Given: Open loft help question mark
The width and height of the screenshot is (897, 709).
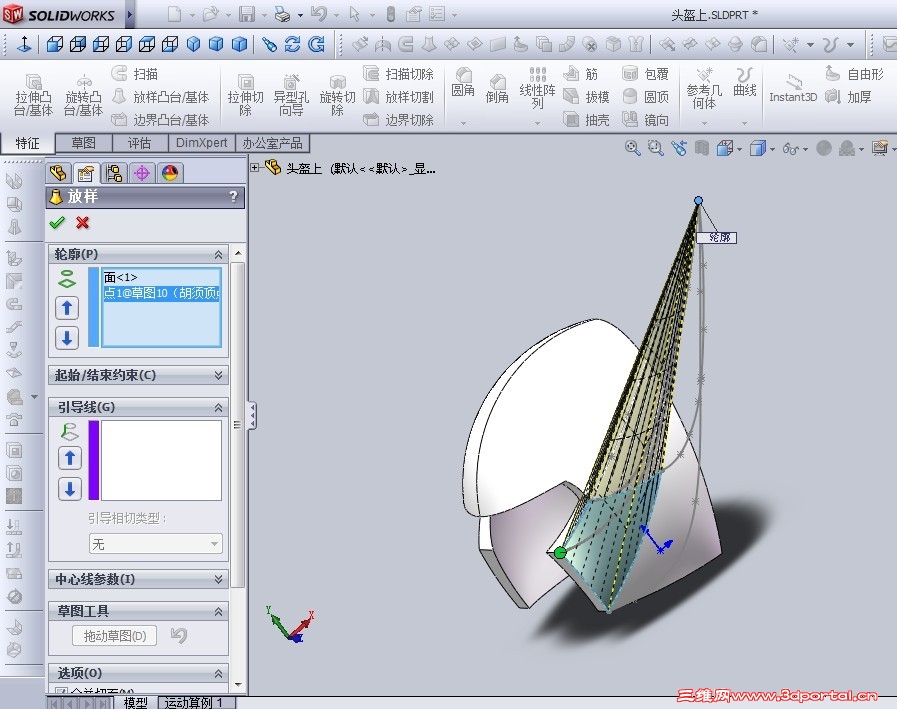Looking at the screenshot, I should 233,196.
